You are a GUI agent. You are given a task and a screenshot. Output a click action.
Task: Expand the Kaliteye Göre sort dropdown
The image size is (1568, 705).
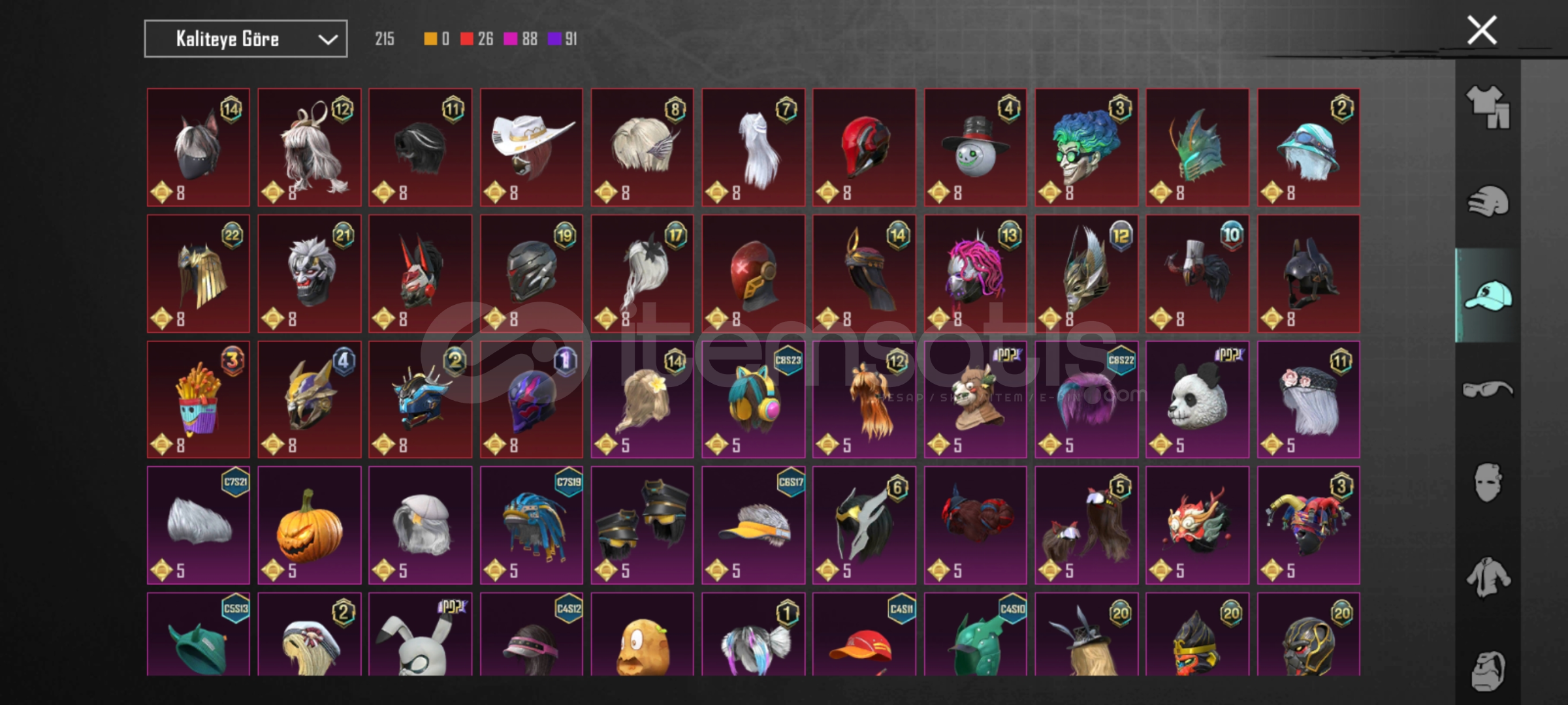[246, 39]
